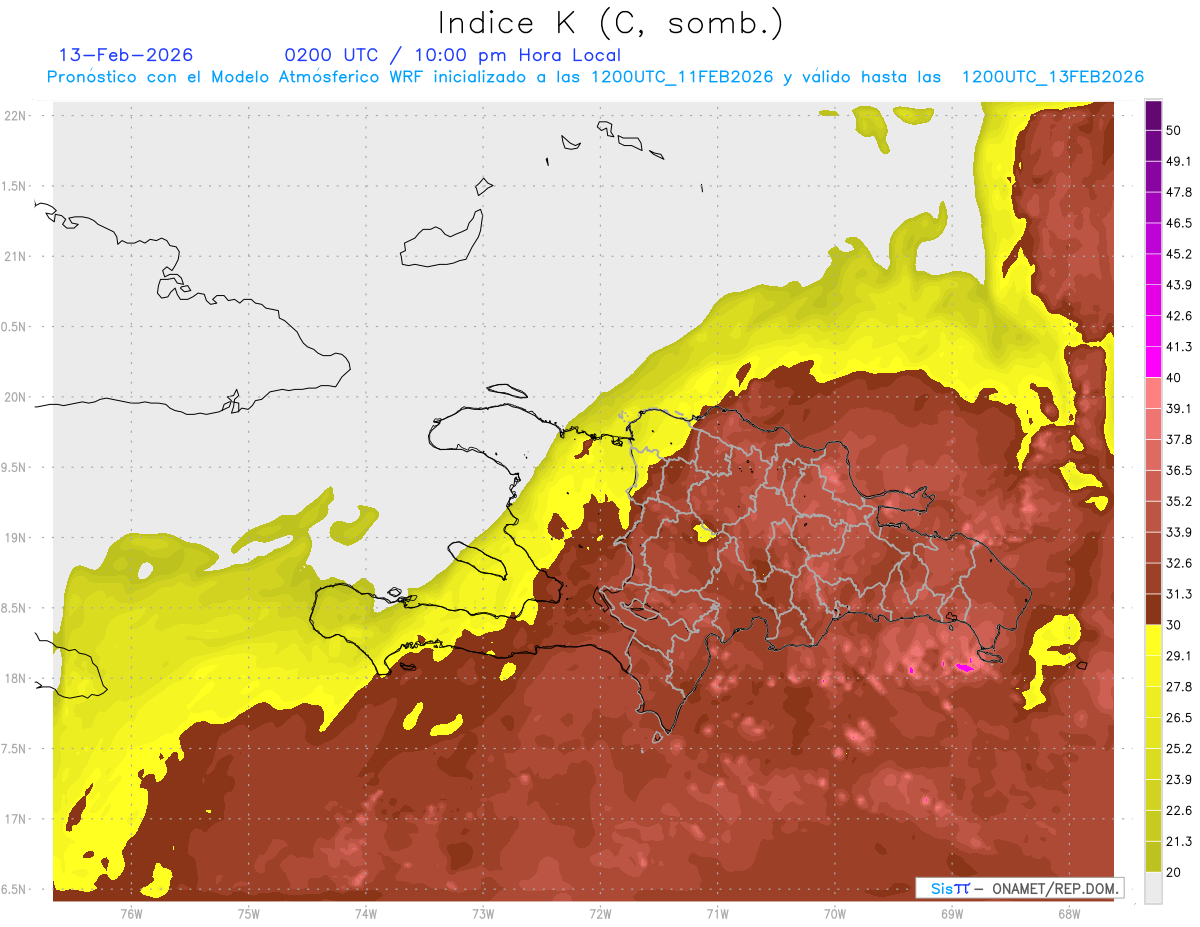
Task: Click the "17N" latitude label
Action: coord(17,819)
